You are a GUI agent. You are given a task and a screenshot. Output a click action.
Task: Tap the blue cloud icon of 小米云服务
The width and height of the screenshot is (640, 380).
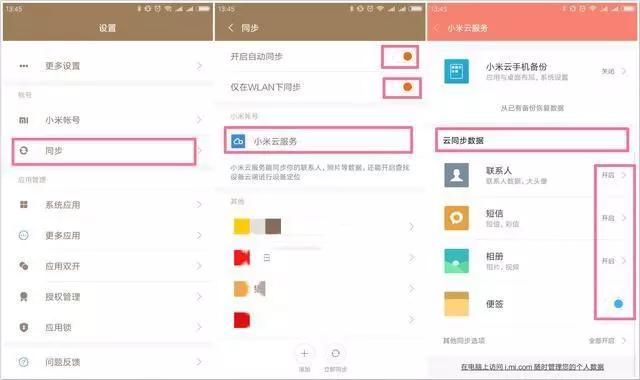(238, 141)
